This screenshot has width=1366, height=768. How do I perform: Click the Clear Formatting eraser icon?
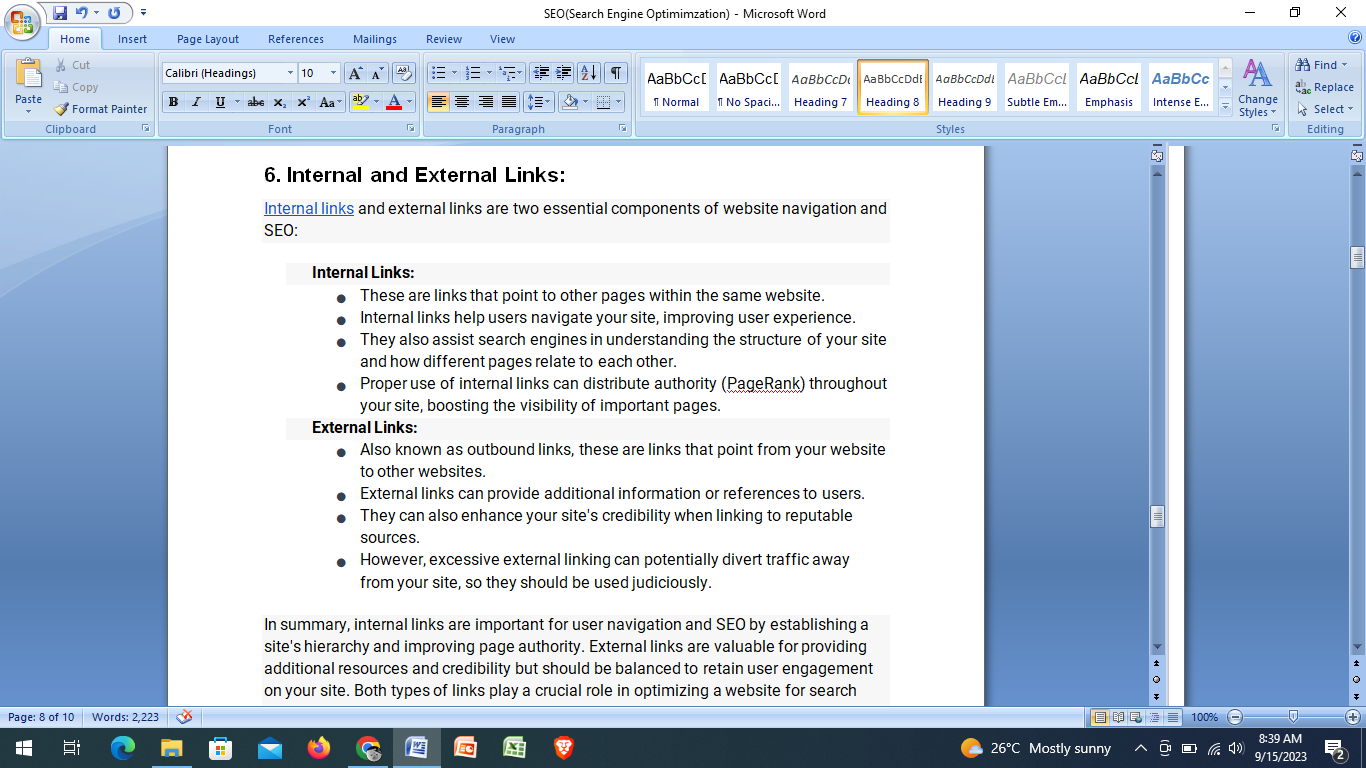tap(404, 73)
